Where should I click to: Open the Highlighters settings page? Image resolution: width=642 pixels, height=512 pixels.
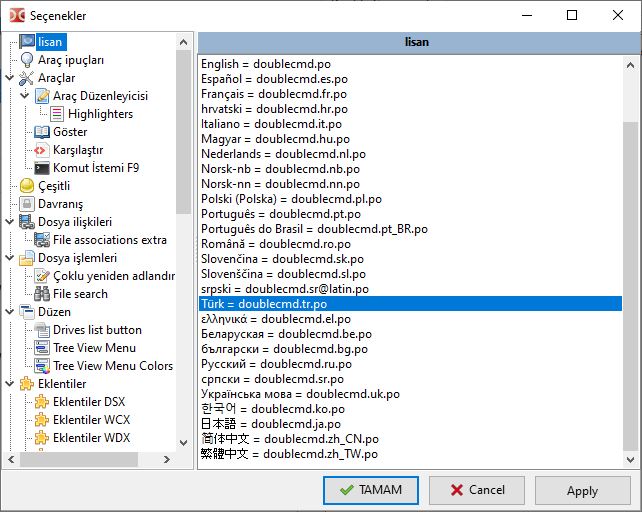(x=100, y=114)
